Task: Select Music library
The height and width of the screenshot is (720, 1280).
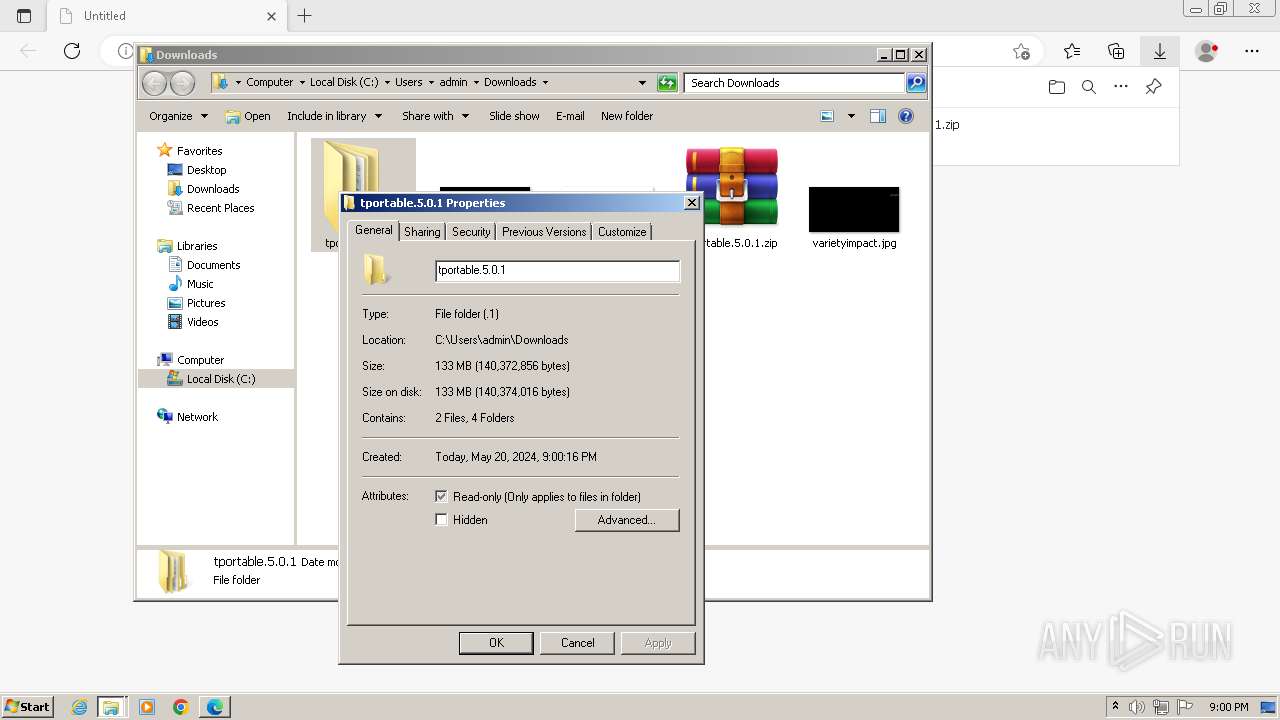Action: click(200, 284)
